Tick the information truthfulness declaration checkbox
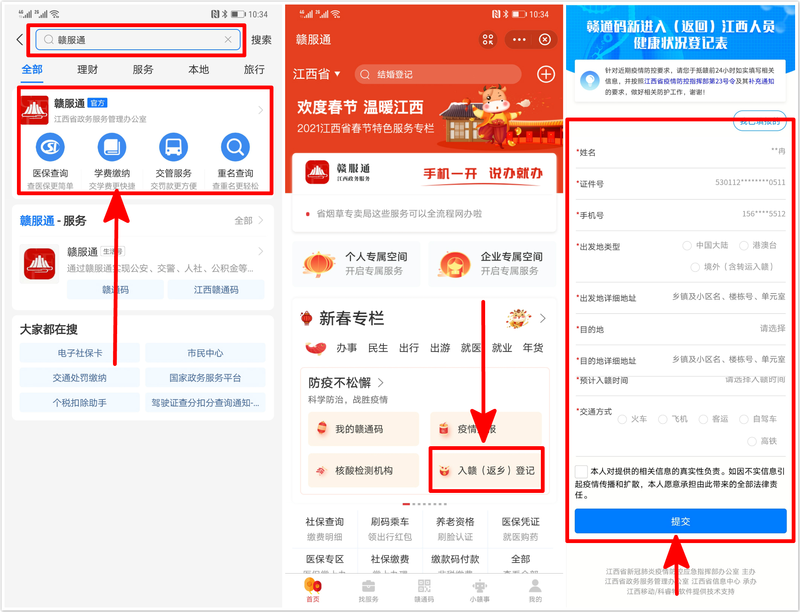This screenshot has width=800, height=612. click(581, 471)
